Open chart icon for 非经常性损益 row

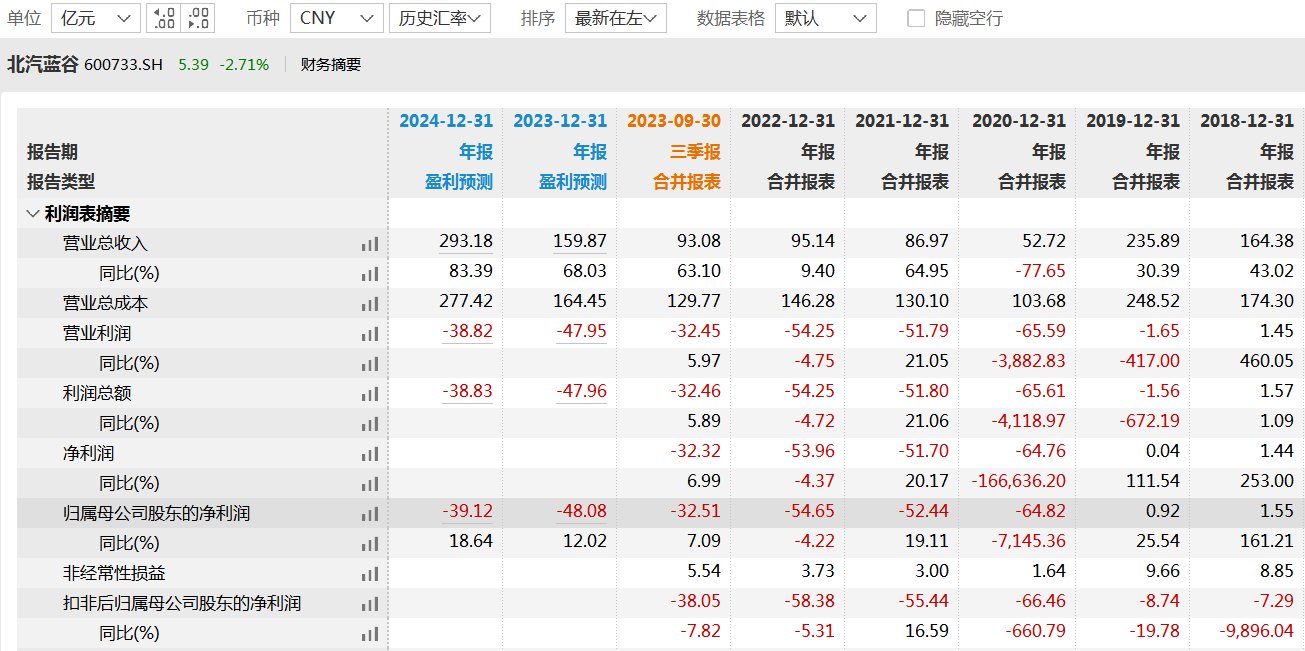tap(370, 573)
